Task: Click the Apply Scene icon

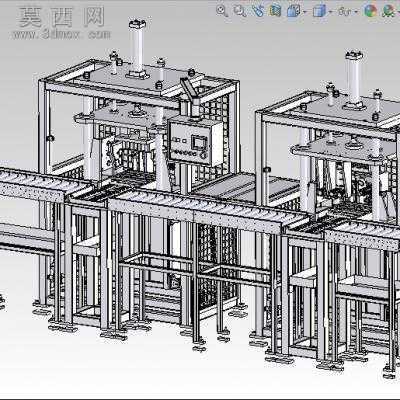Action: coord(389,11)
